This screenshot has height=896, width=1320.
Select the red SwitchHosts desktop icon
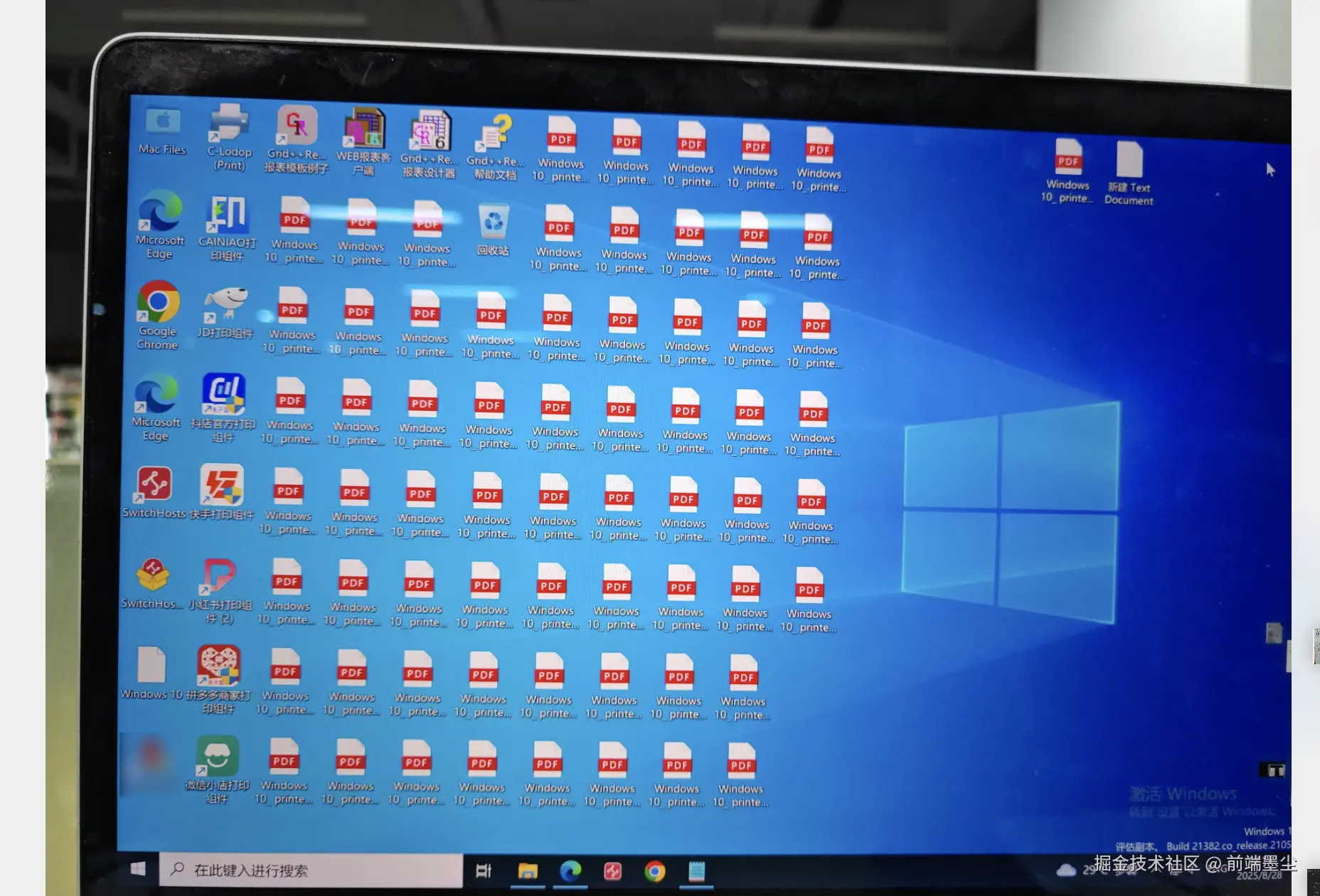154,492
